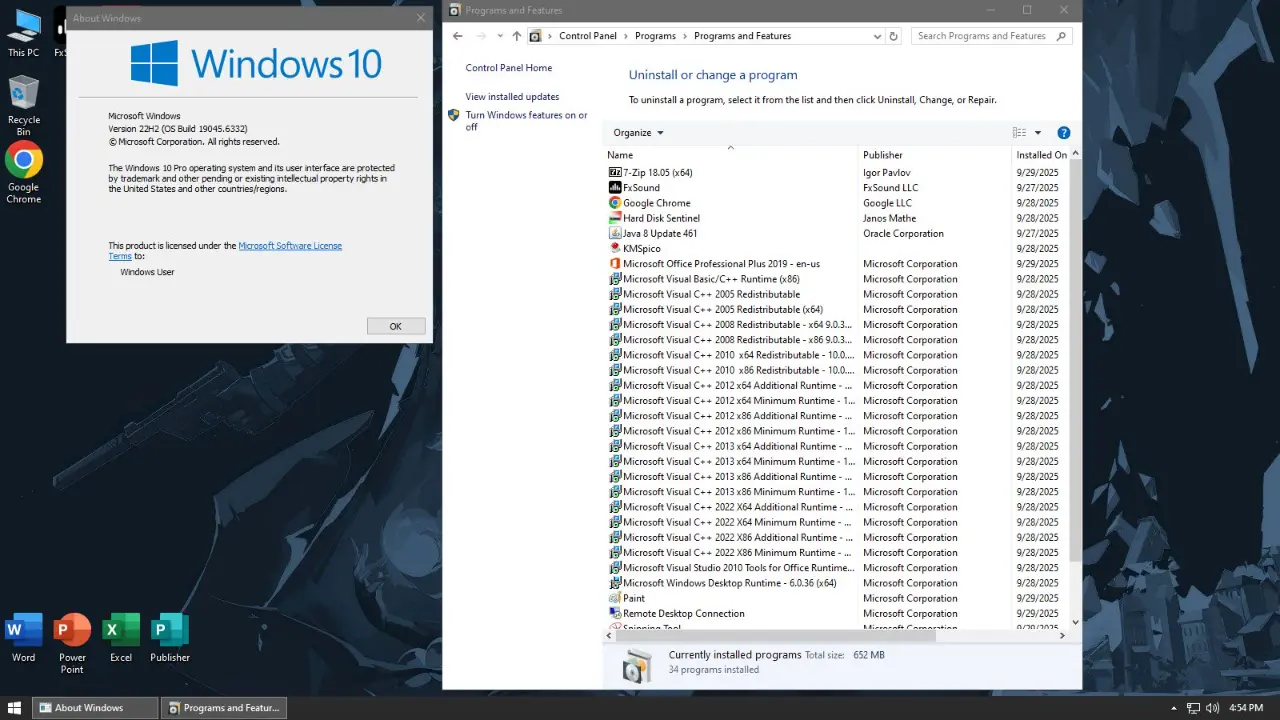1280x720 pixels.
Task: Click the vertical scrollbar down arrow
Action: click(x=1075, y=622)
